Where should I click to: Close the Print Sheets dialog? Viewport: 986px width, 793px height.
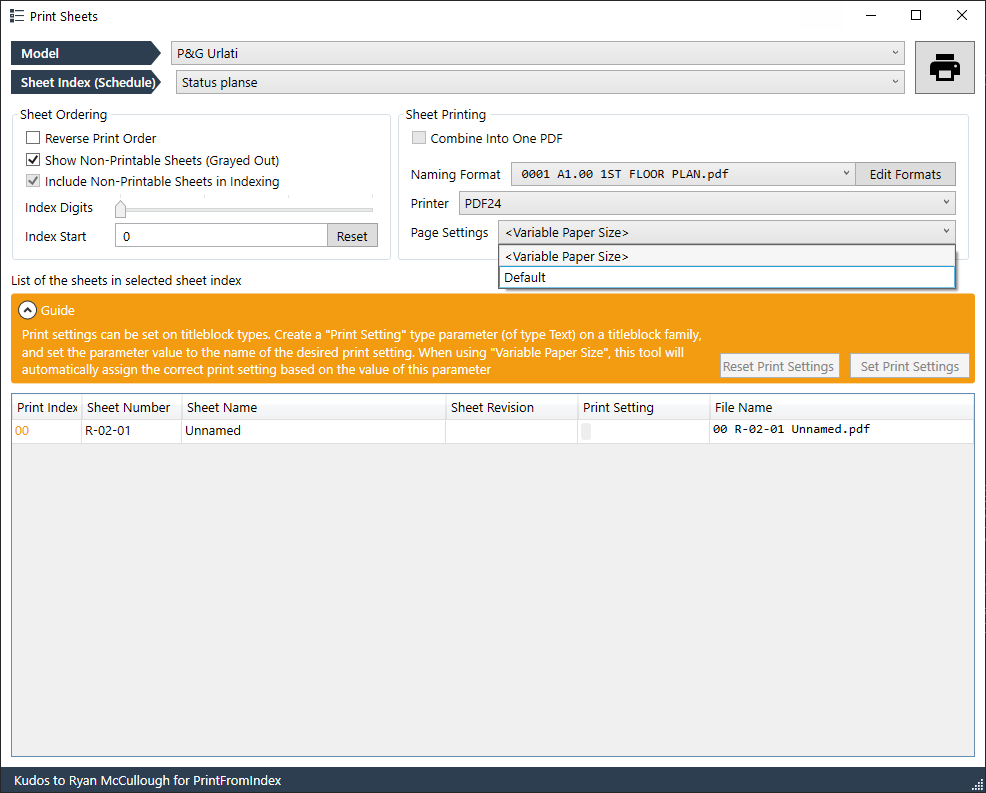tap(961, 16)
